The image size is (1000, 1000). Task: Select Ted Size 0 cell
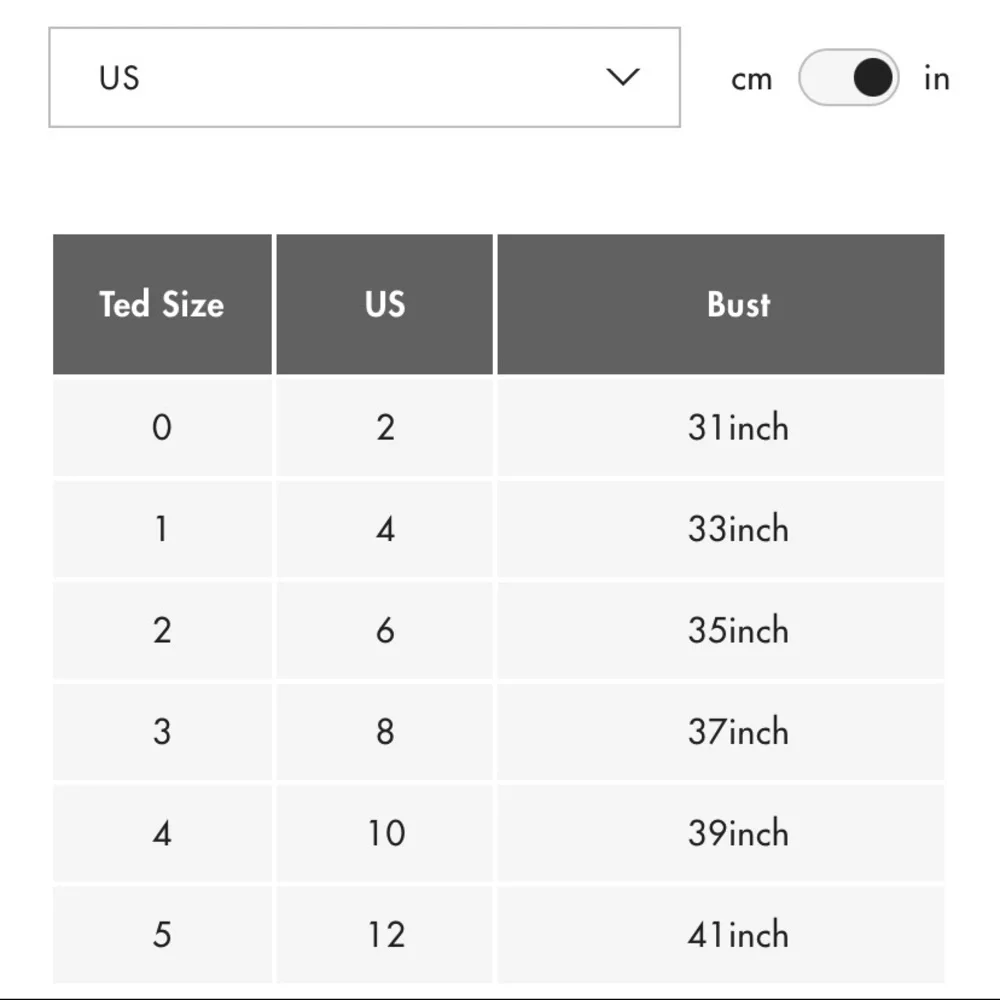[162, 427]
